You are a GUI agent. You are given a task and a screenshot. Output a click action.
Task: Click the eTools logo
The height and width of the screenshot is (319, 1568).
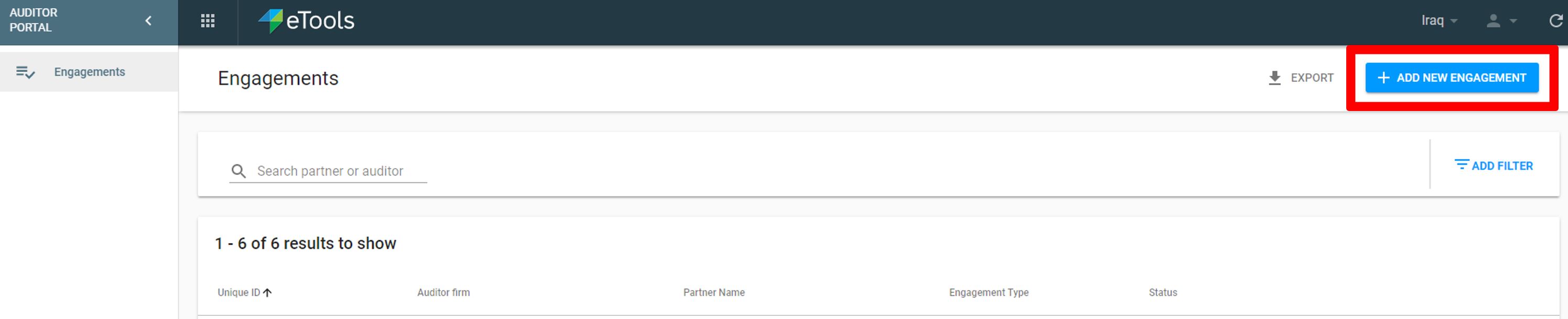pyautogui.click(x=307, y=21)
